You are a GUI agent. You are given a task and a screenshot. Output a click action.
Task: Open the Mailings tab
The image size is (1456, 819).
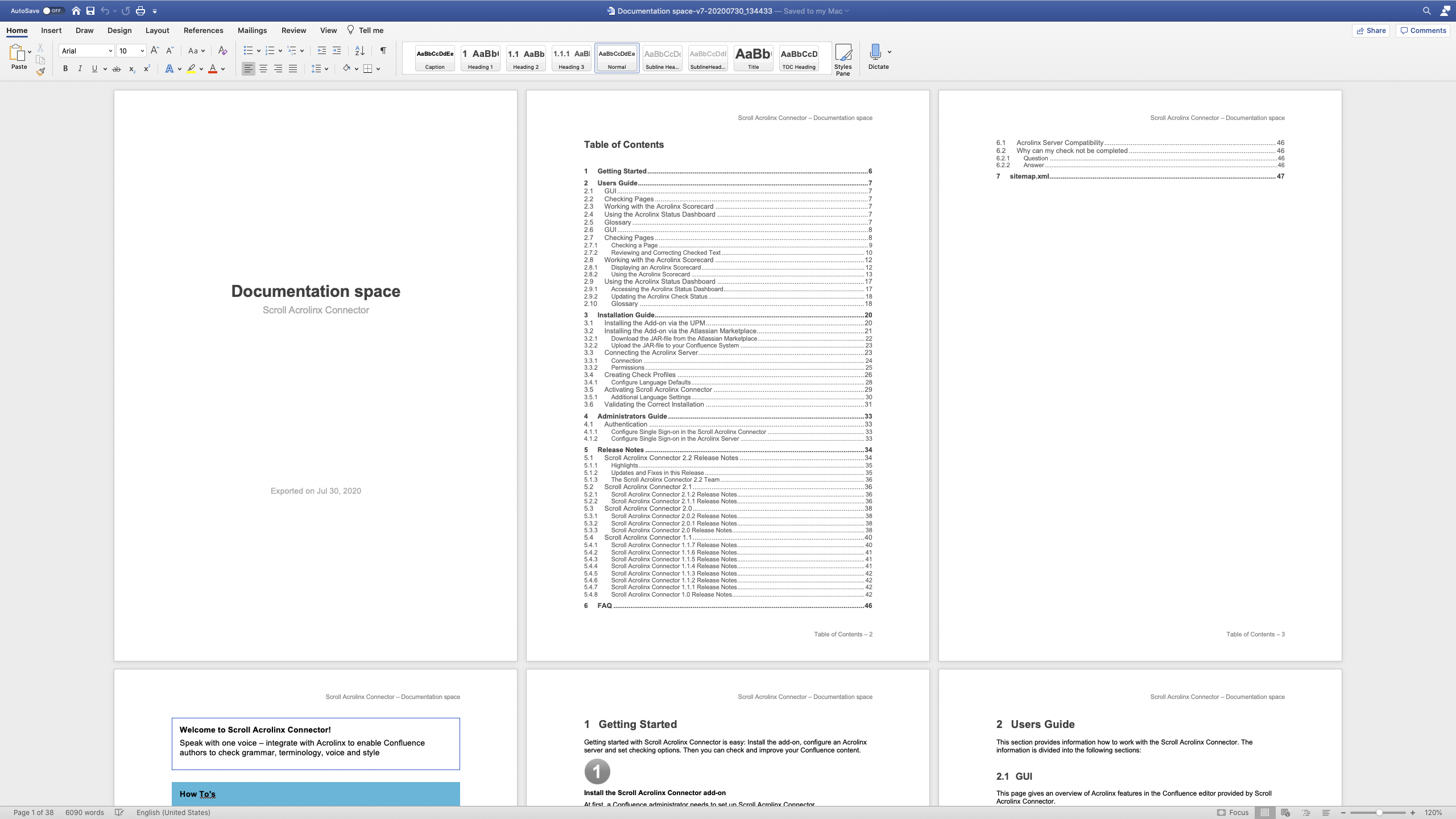(252, 30)
